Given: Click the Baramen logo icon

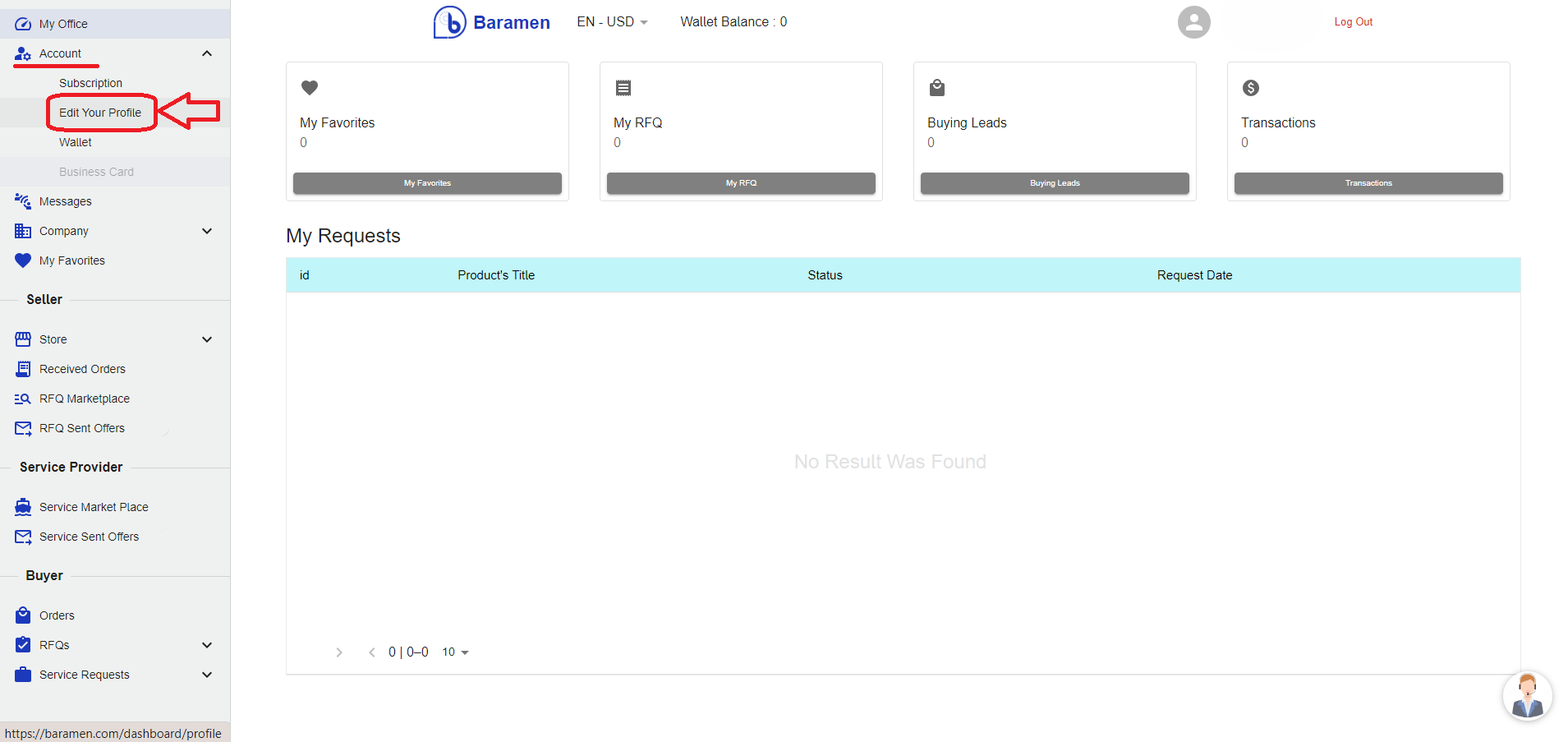Looking at the screenshot, I should coord(449,22).
